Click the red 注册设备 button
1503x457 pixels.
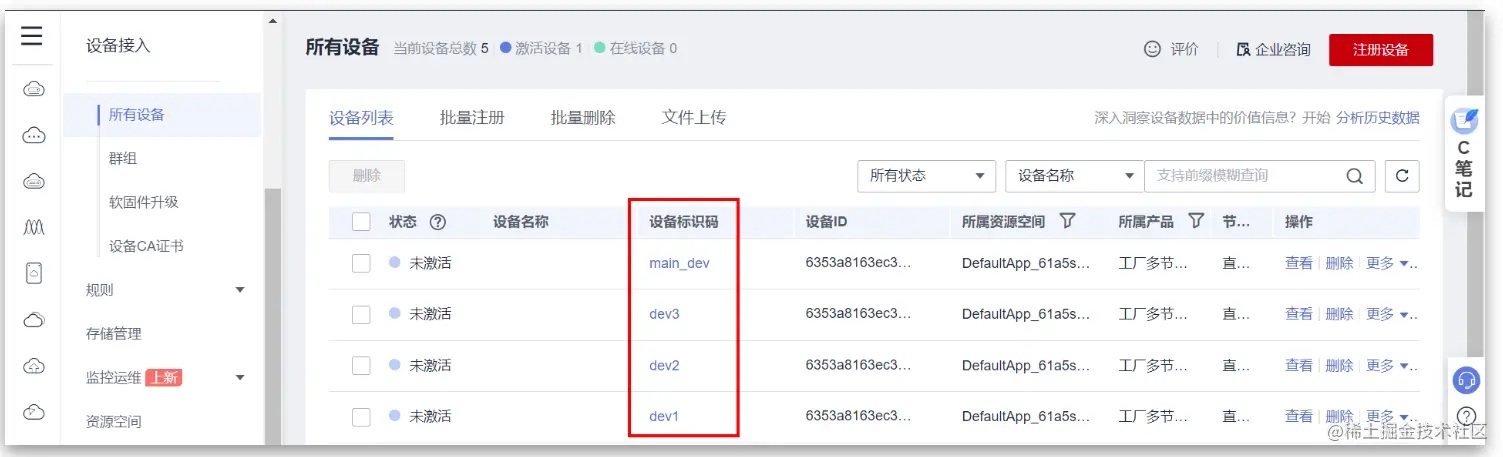[x=1381, y=50]
